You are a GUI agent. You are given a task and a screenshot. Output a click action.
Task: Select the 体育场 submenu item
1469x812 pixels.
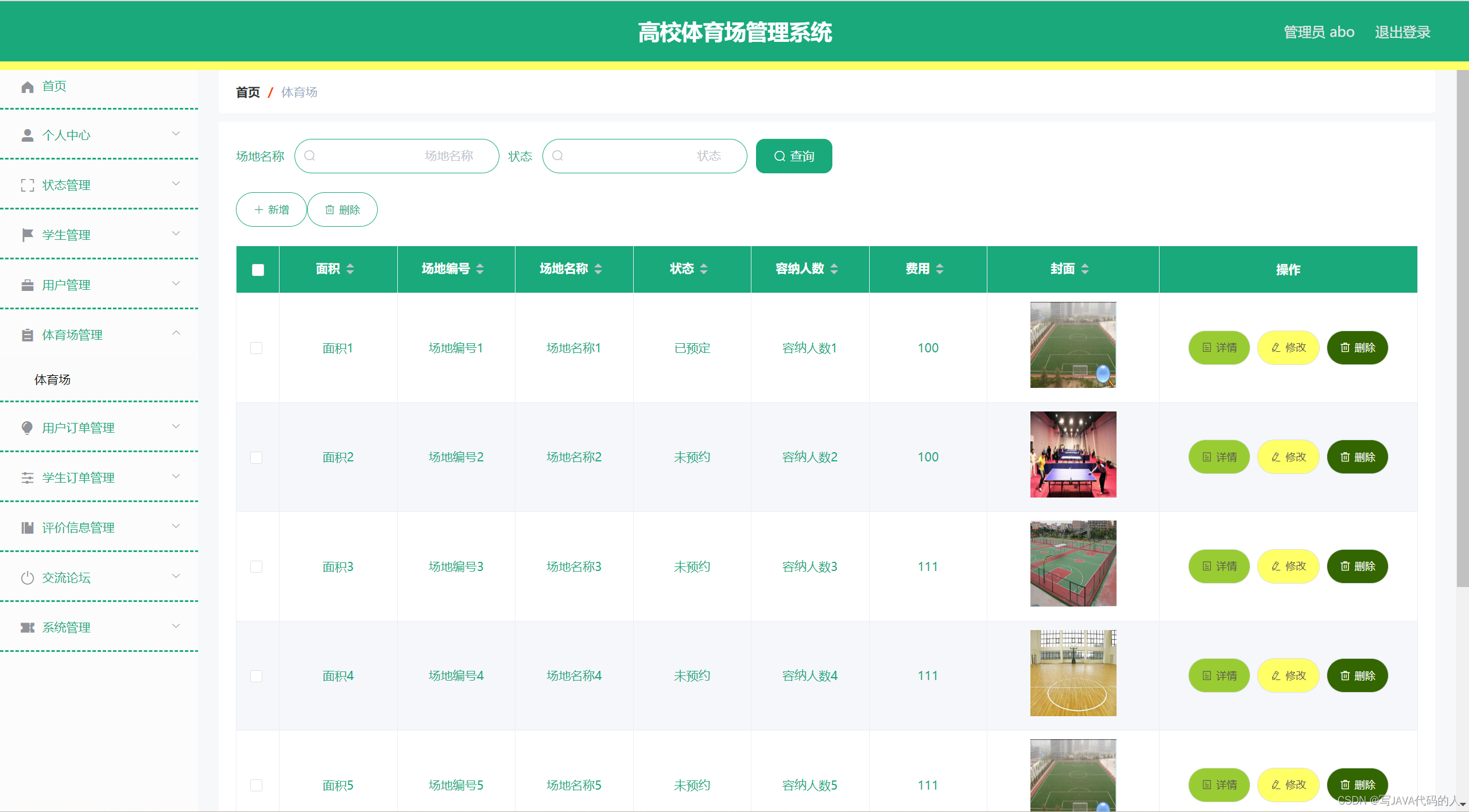coord(99,380)
